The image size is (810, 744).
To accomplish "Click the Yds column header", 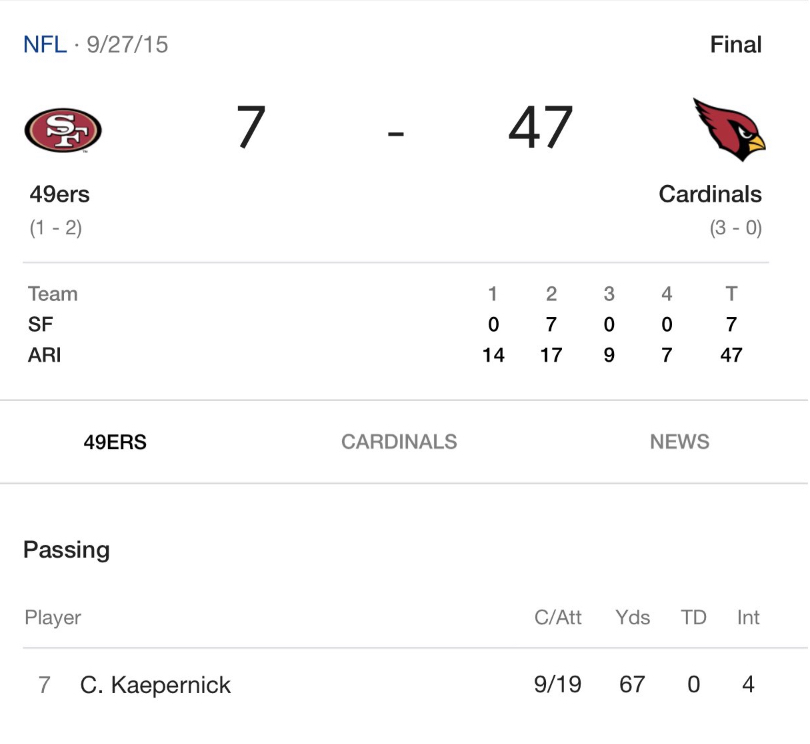I will pyautogui.click(x=632, y=617).
